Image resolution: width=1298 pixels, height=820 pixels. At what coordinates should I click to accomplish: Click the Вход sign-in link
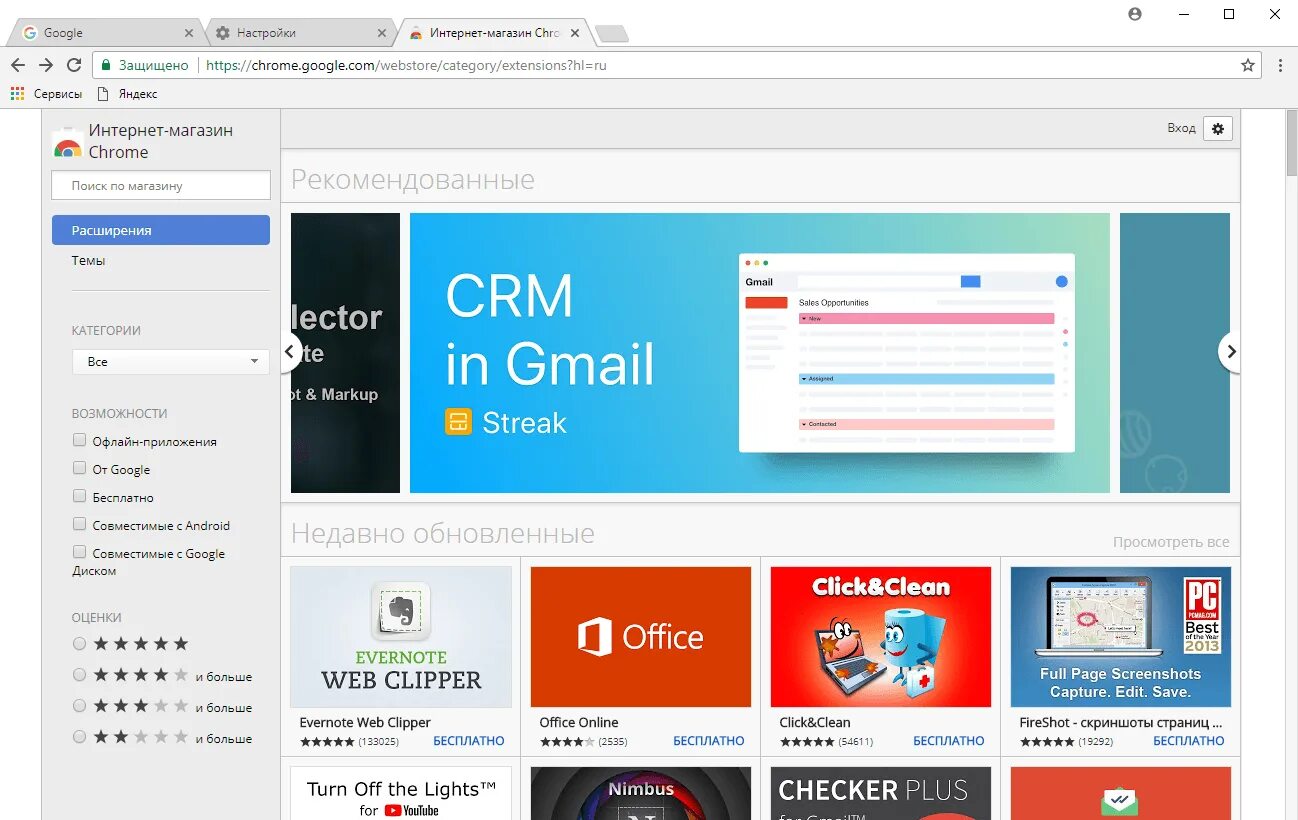click(x=1181, y=128)
